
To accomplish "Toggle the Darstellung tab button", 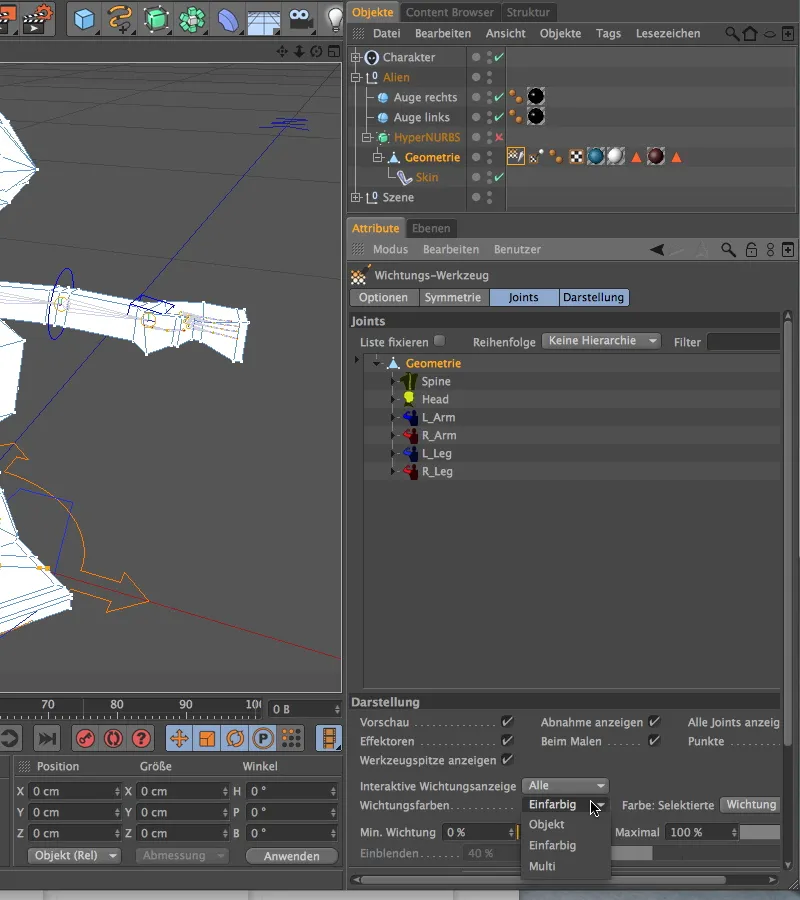I will (x=593, y=297).
